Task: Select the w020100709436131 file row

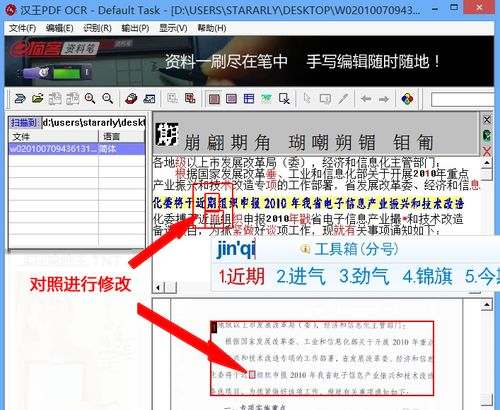Action: [77, 149]
